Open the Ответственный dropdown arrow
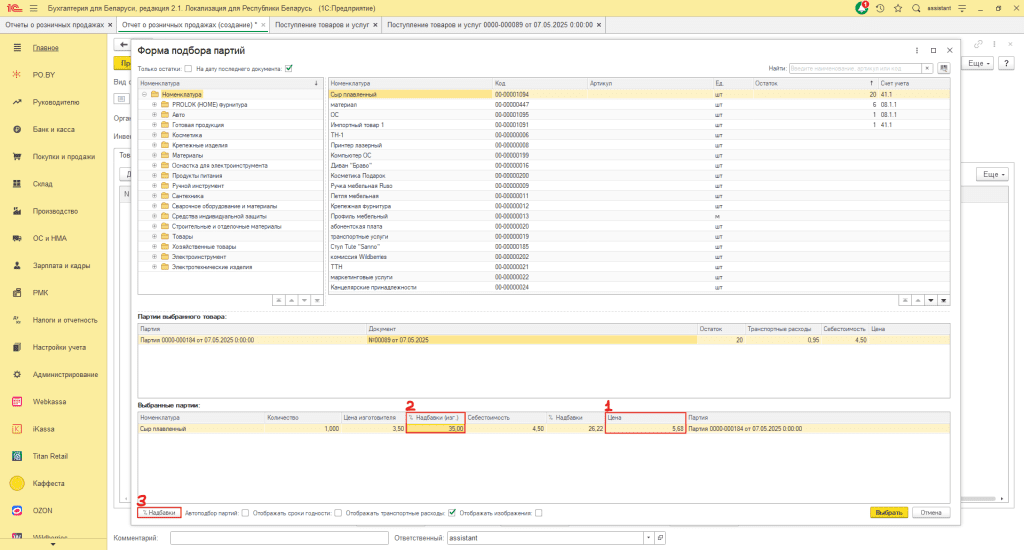 pyautogui.click(x=648, y=538)
